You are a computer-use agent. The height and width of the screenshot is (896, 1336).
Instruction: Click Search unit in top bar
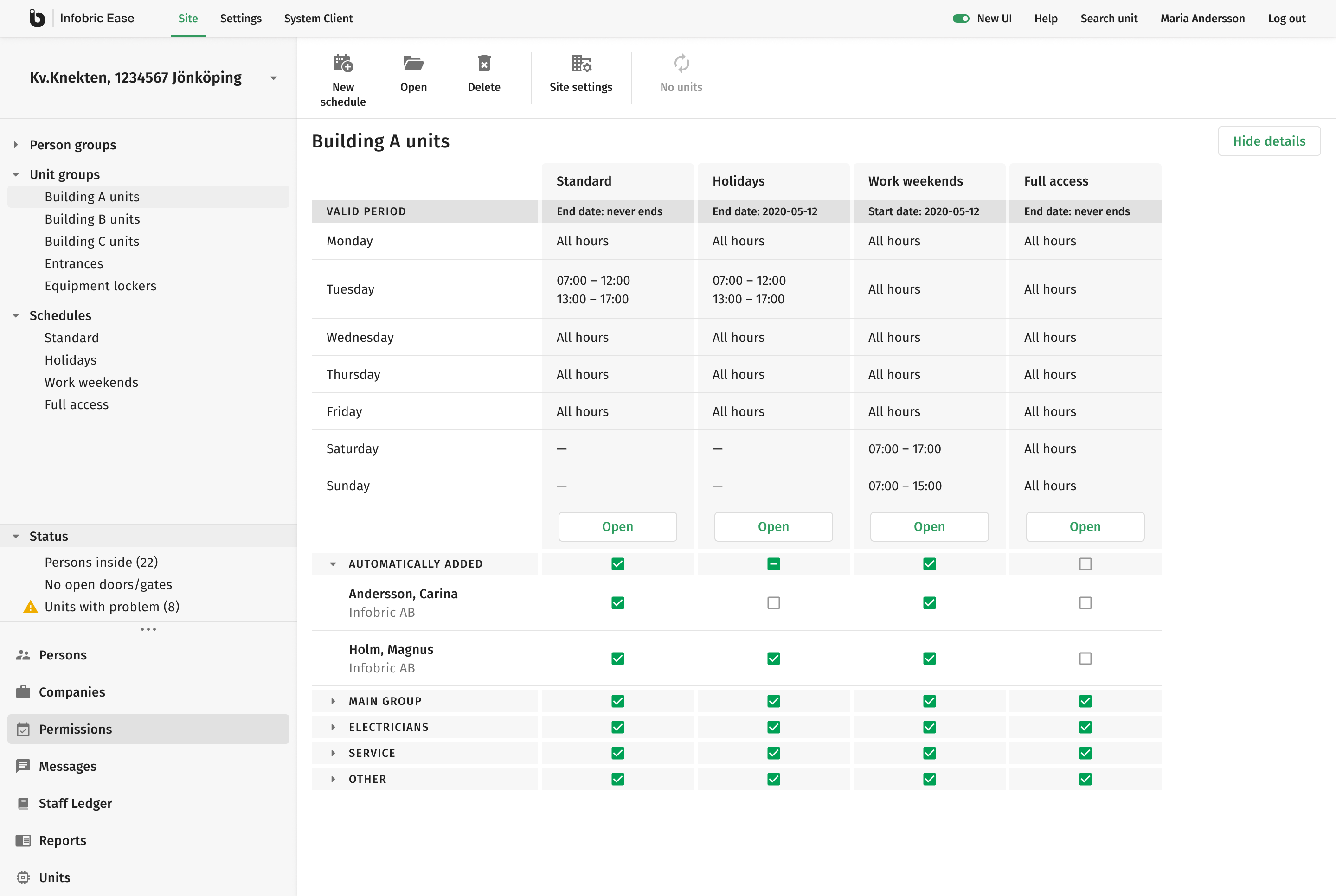pyautogui.click(x=1109, y=18)
